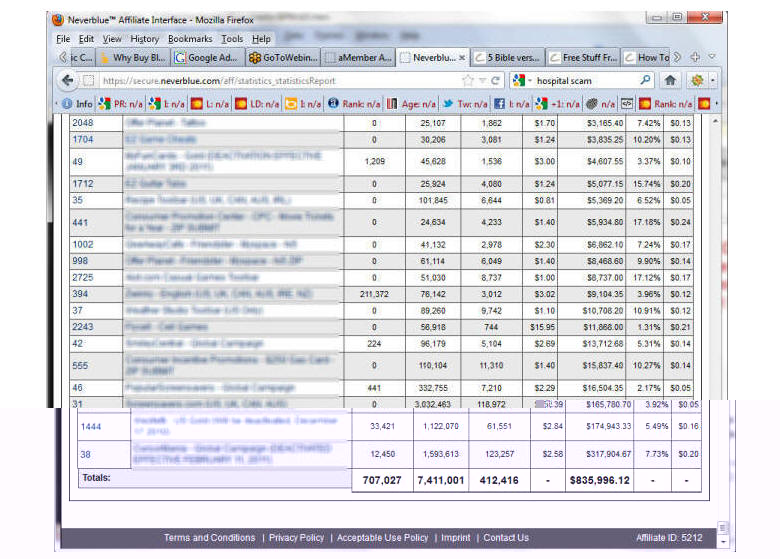
Task: Click the Twitter Tw: n/a indicator
Action: click(465, 103)
